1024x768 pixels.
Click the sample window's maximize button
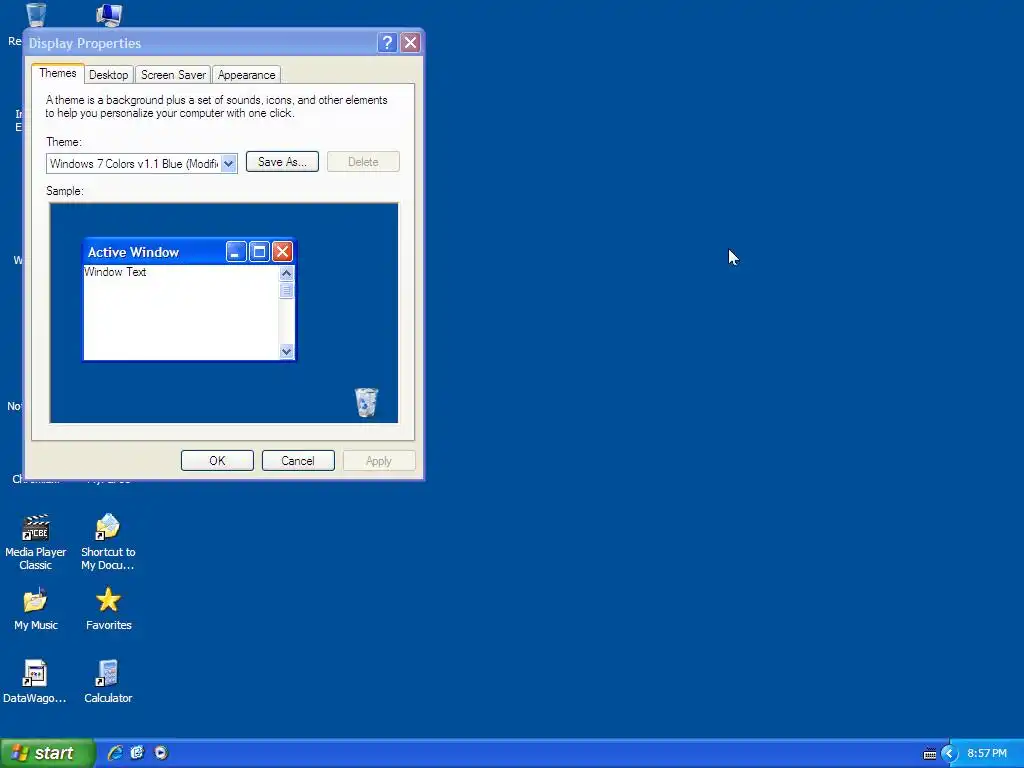259,251
